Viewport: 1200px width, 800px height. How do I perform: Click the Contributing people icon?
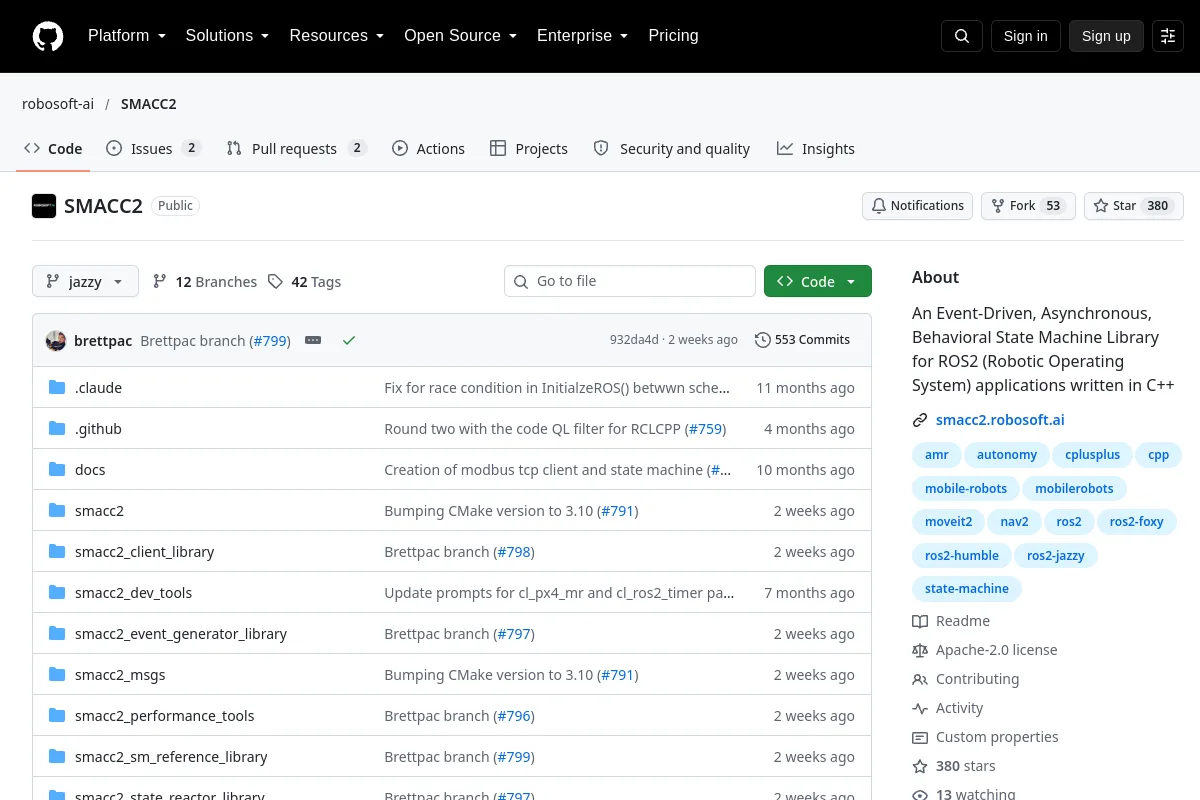coord(920,679)
